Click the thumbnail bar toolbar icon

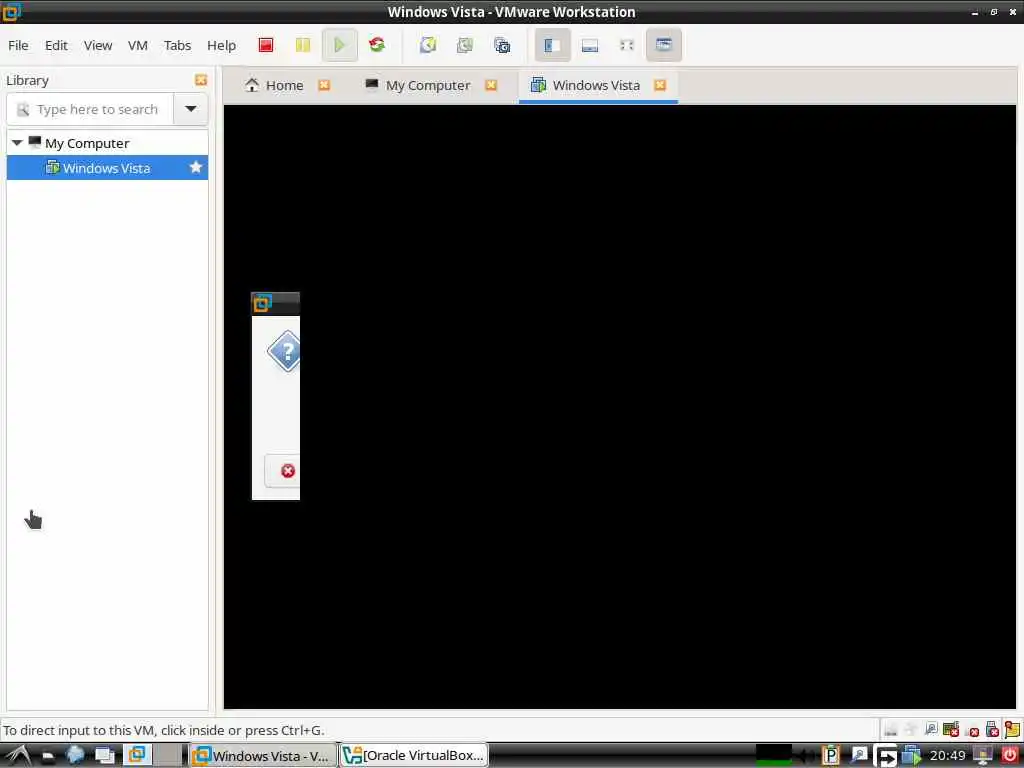[590, 45]
